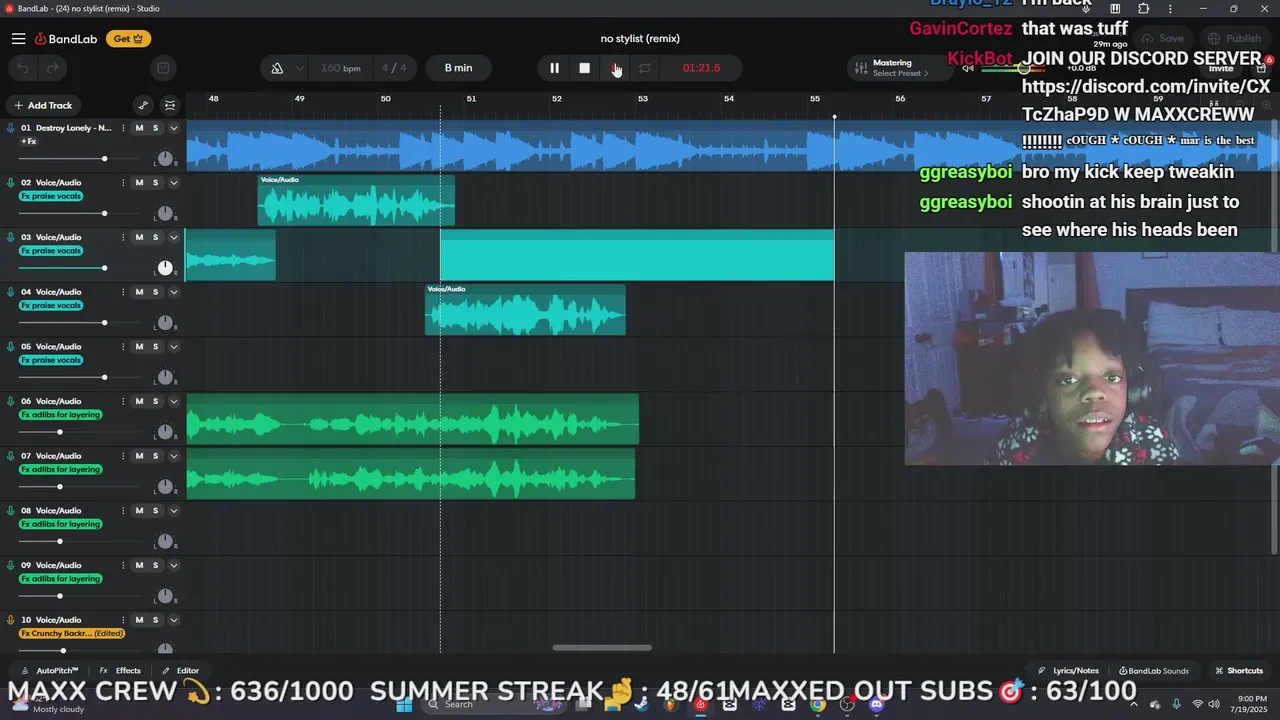Screen dimensions: 1280x720
Task: Click the Mastering sliders icon
Action: [x=860, y=68]
